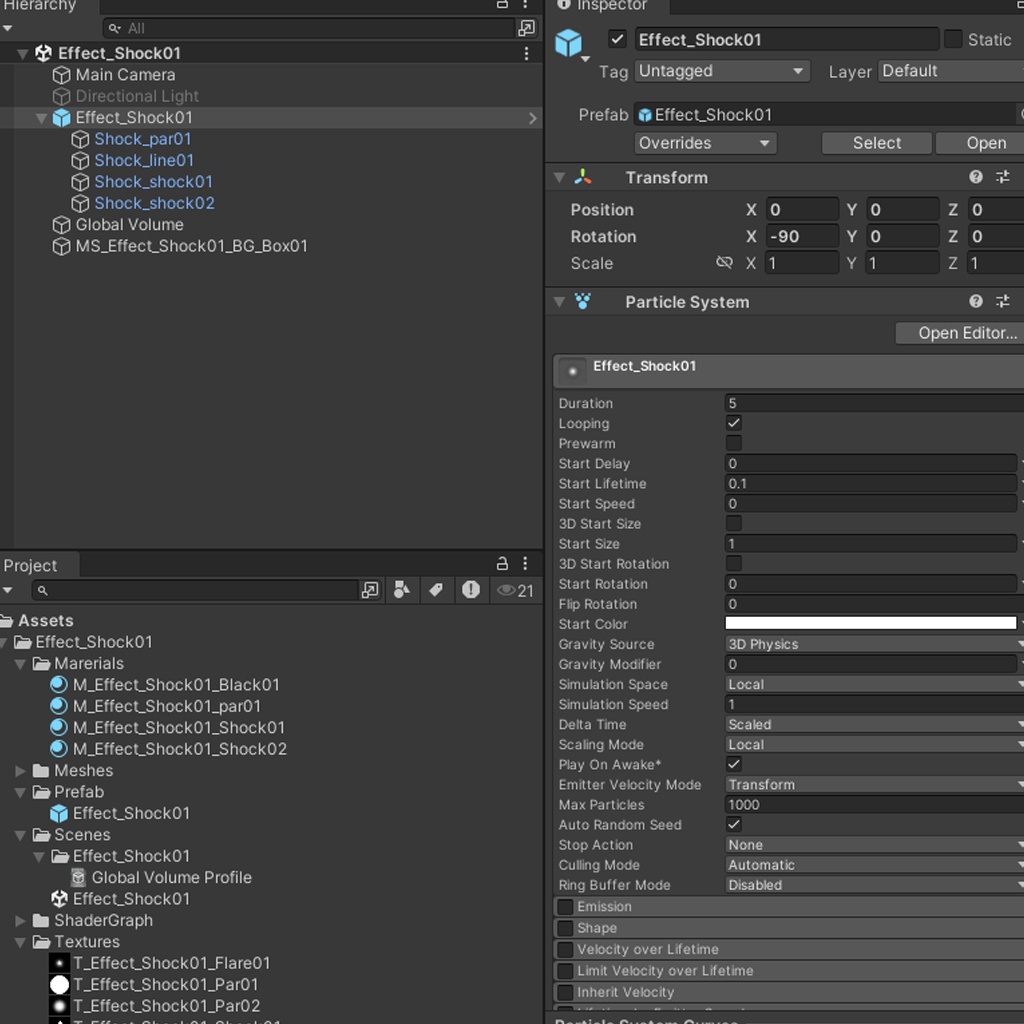Open the Start Color swatch
This screenshot has width=1024, height=1024.
870,622
